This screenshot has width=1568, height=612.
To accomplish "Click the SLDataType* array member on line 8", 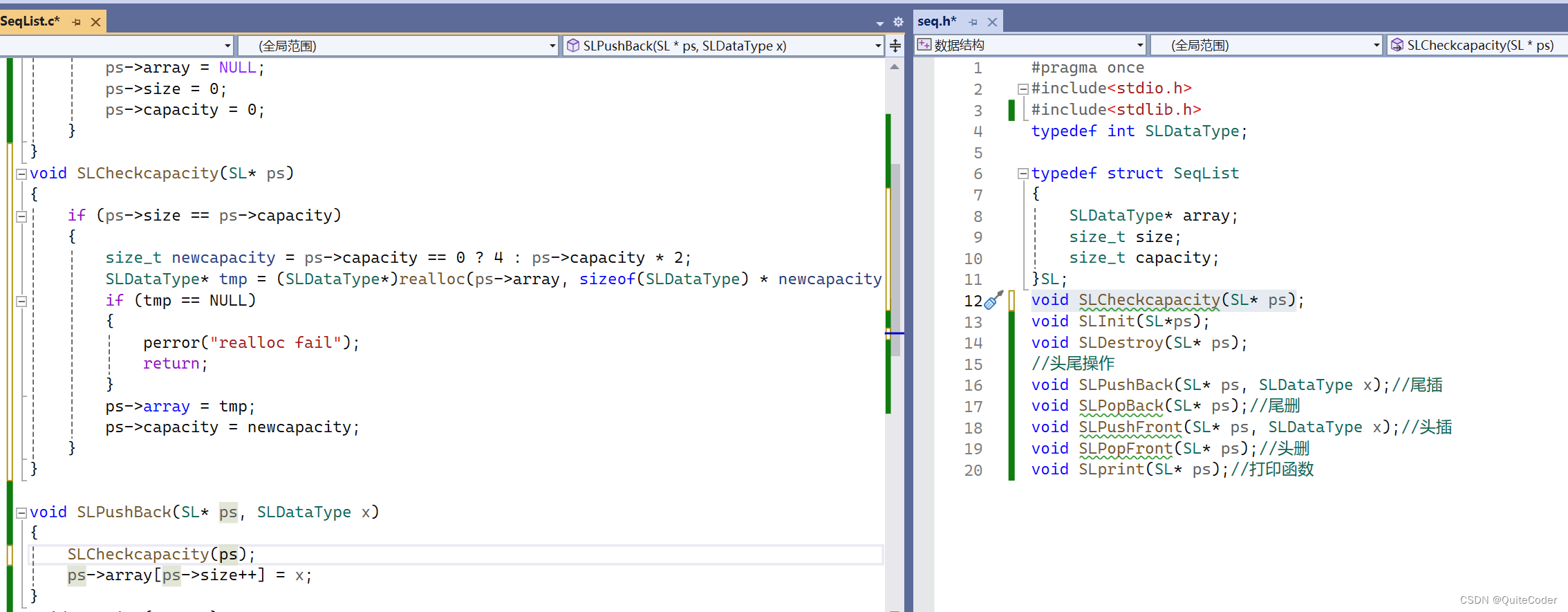I will [1153, 216].
